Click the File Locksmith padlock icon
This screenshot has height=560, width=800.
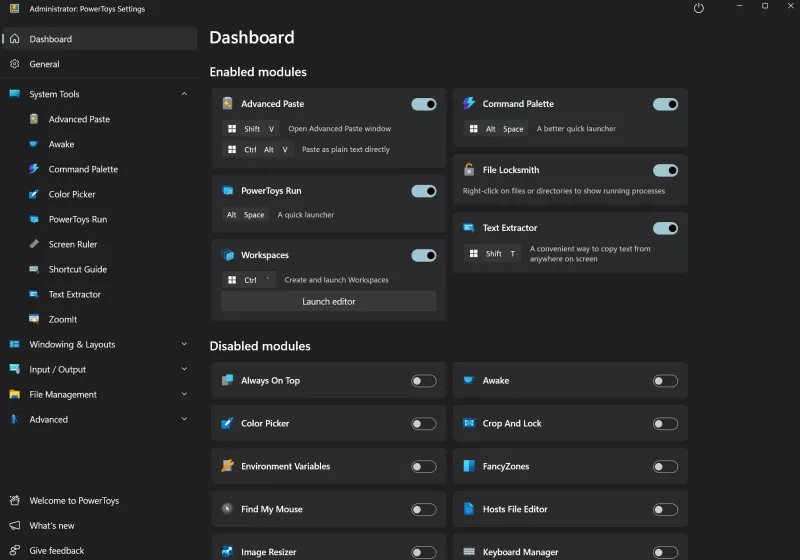pyautogui.click(x=469, y=170)
